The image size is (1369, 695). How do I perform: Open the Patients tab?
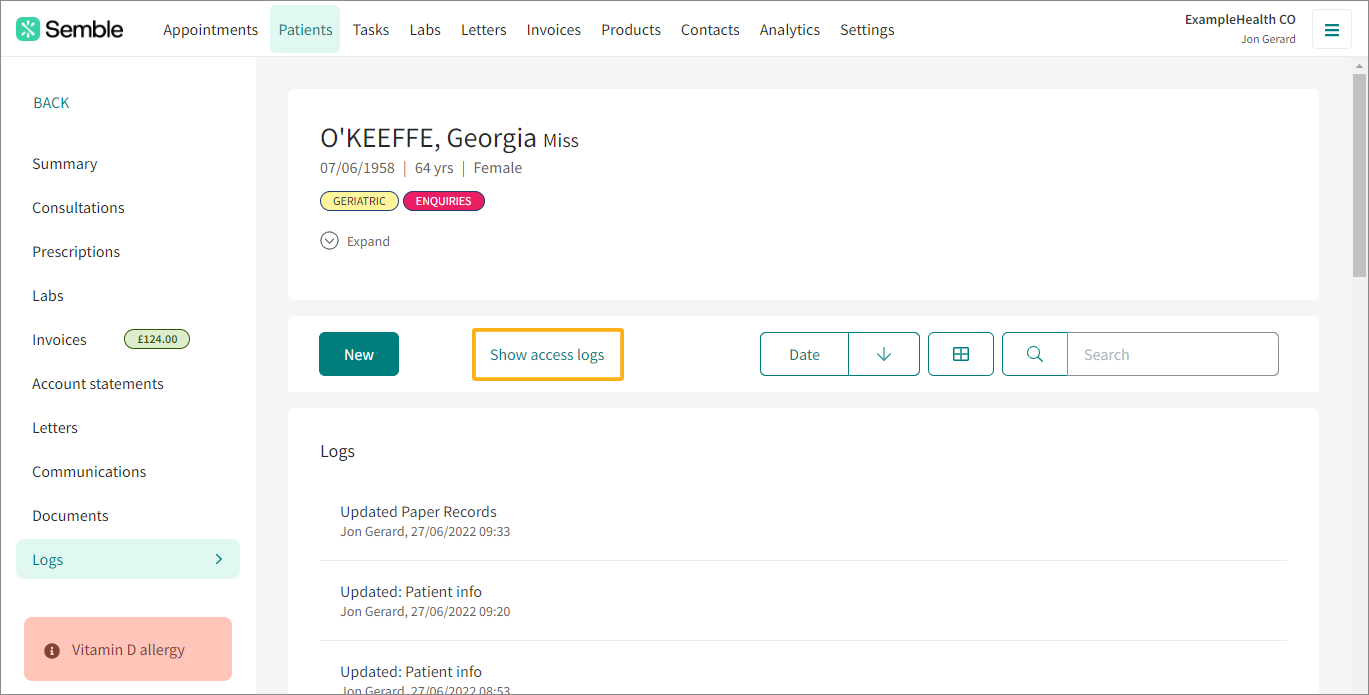coord(305,29)
